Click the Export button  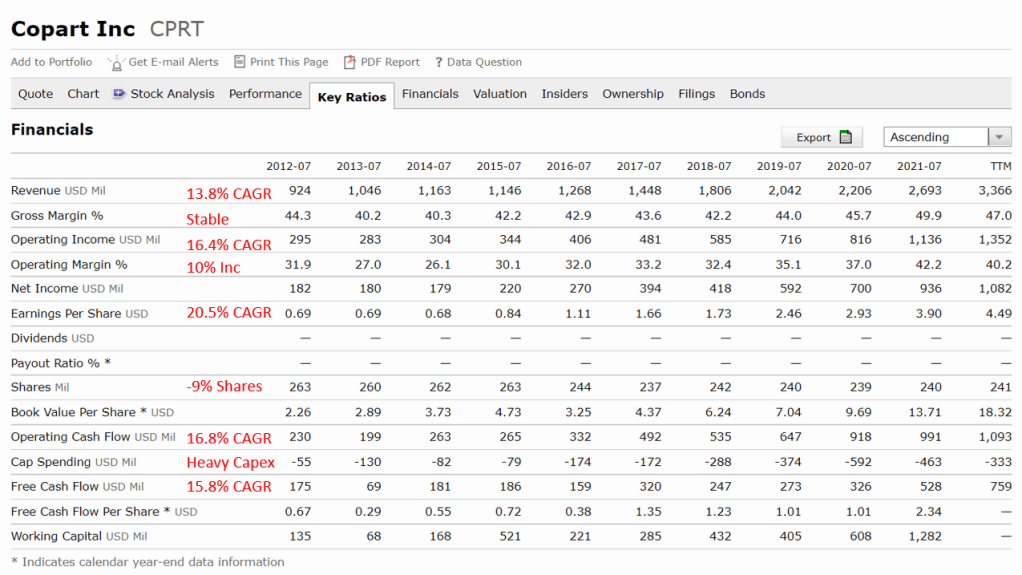coord(822,137)
